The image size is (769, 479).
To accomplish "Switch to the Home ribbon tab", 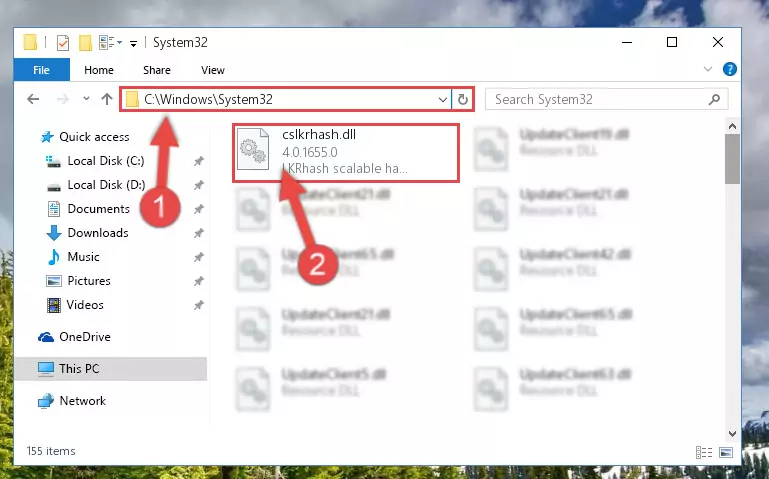I will pyautogui.click(x=99, y=70).
